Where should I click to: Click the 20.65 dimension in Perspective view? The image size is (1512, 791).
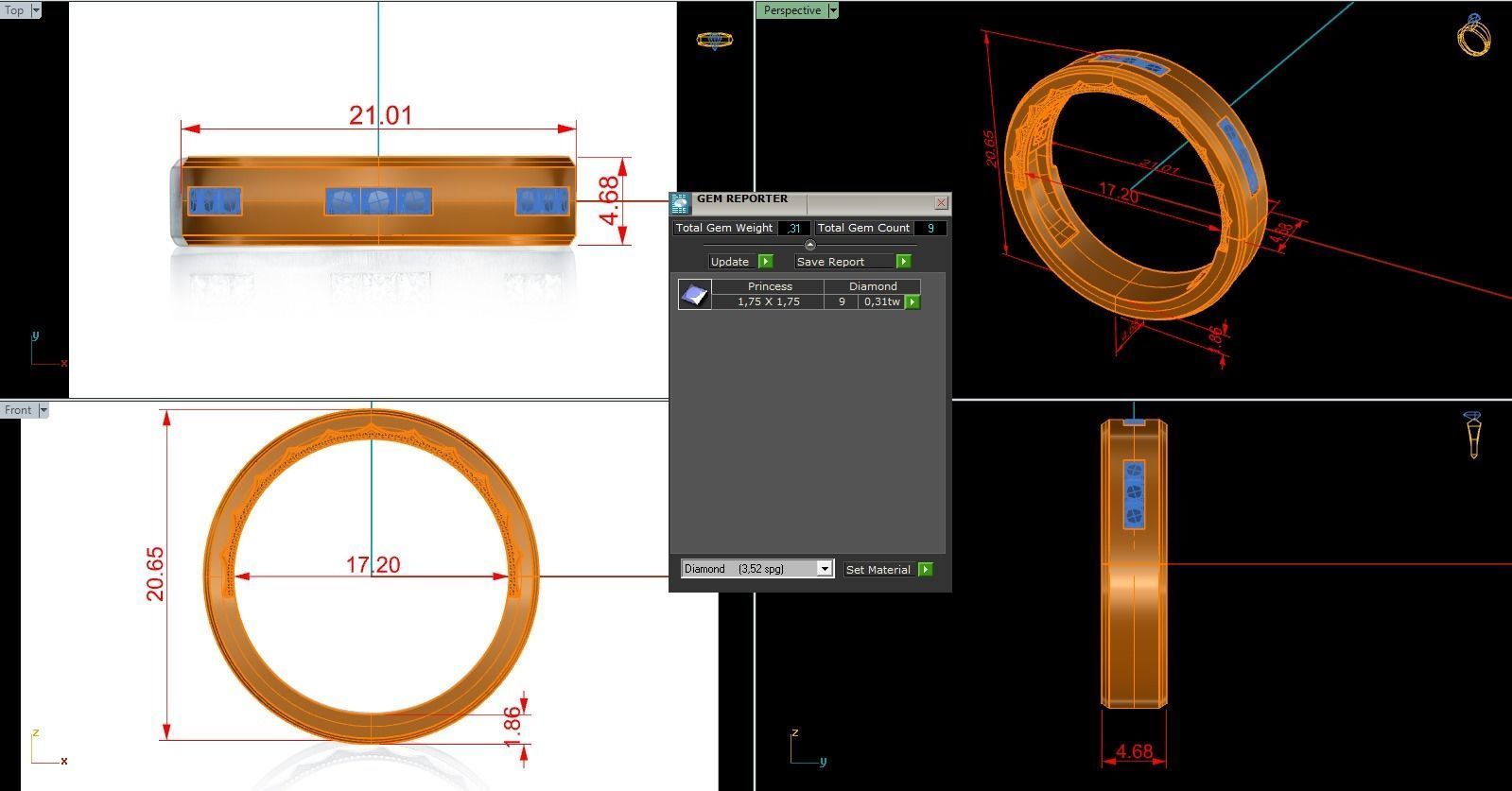click(x=991, y=148)
